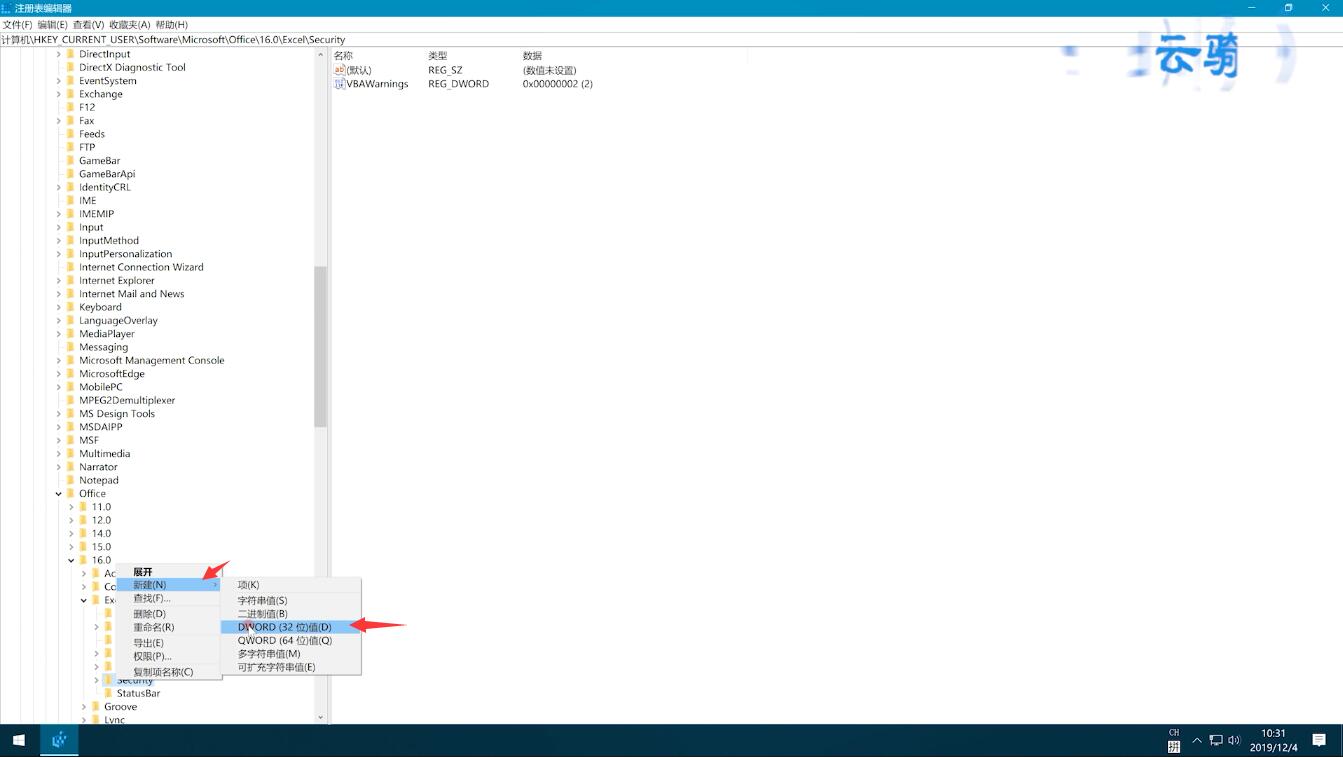
Task: Select the LanguageOverlay key
Action: click(118, 320)
